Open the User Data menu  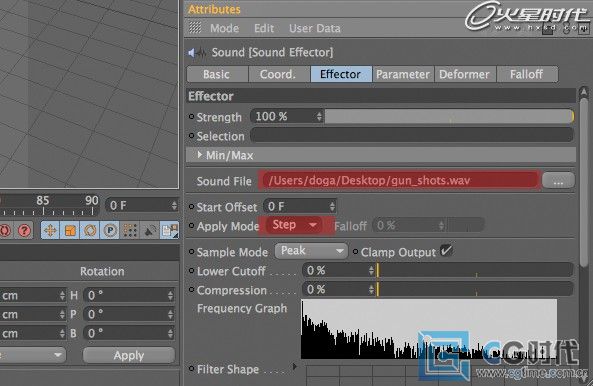tap(315, 28)
